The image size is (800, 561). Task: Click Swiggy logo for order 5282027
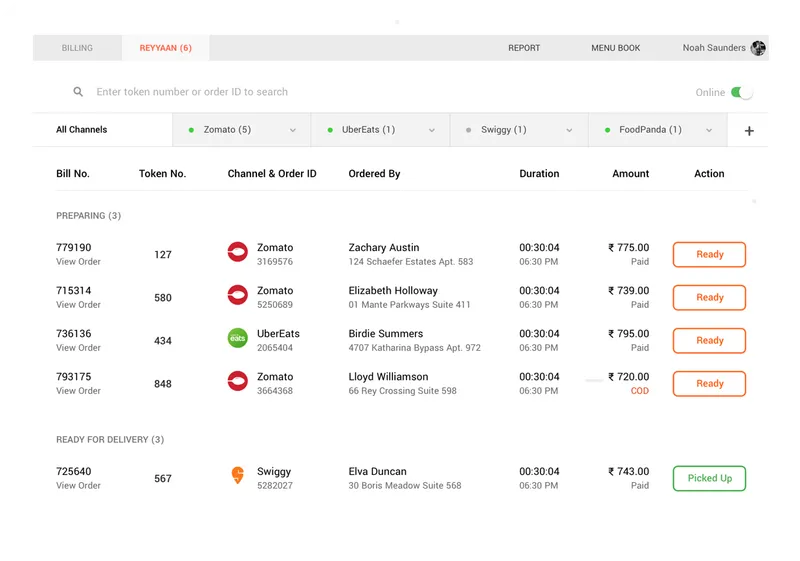click(x=237, y=475)
